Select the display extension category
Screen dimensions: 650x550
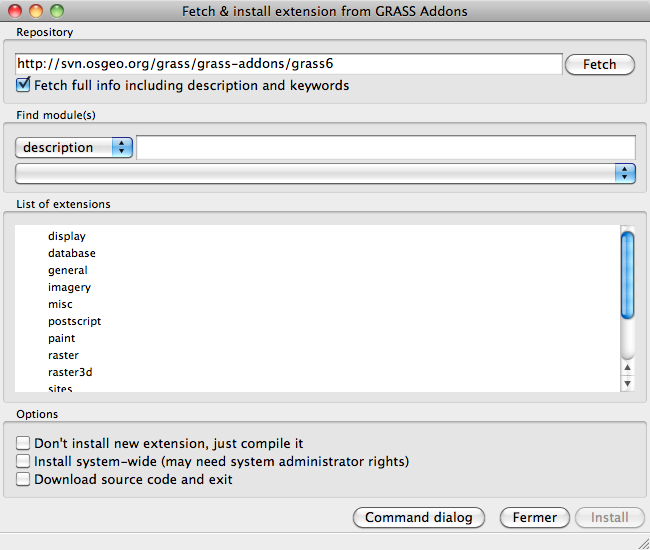(67, 236)
